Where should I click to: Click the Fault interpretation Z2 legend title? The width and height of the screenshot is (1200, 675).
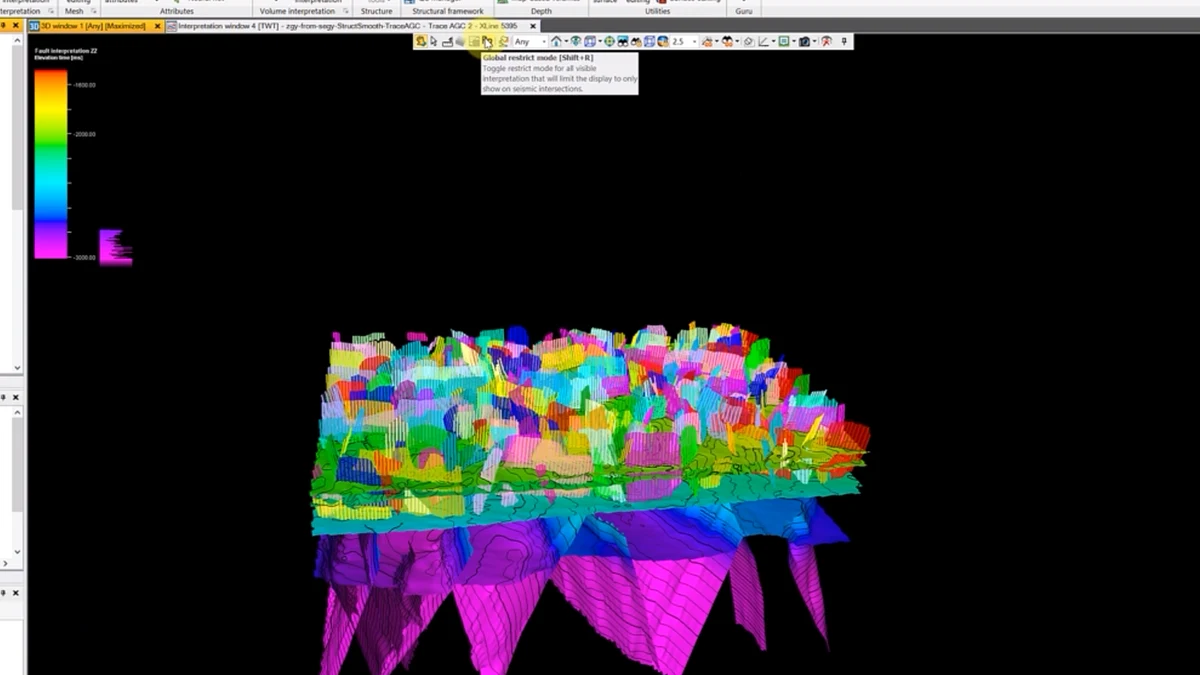click(x=65, y=50)
